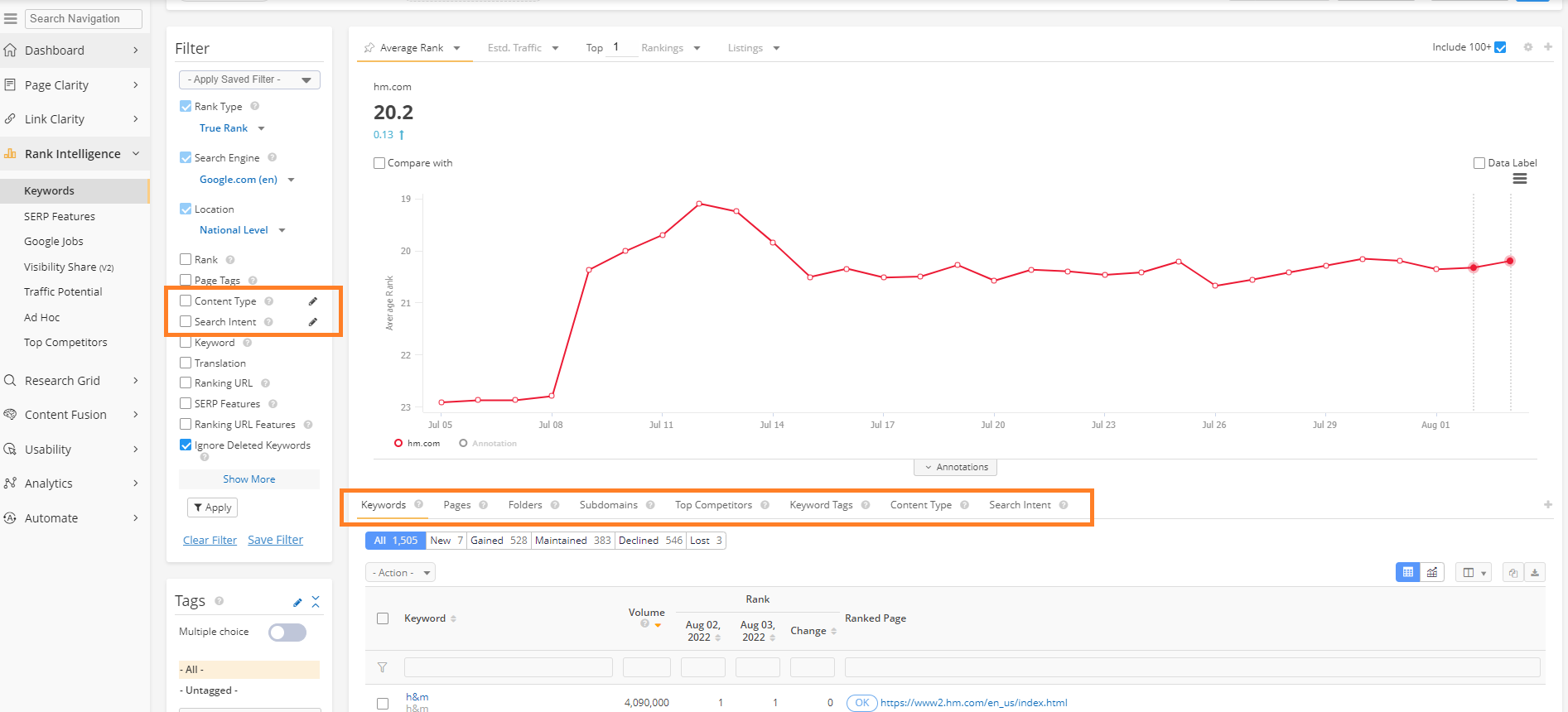1568x712 pixels.
Task: Check the Data Label checkbox
Action: [x=1479, y=163]
